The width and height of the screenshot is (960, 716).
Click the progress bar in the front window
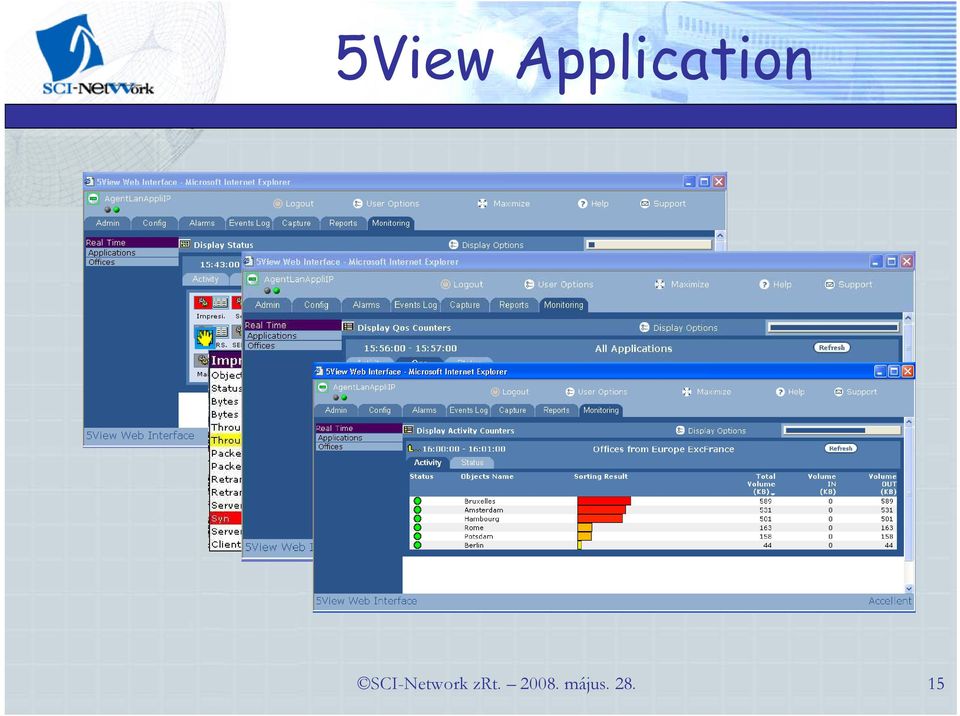[842, 431]
